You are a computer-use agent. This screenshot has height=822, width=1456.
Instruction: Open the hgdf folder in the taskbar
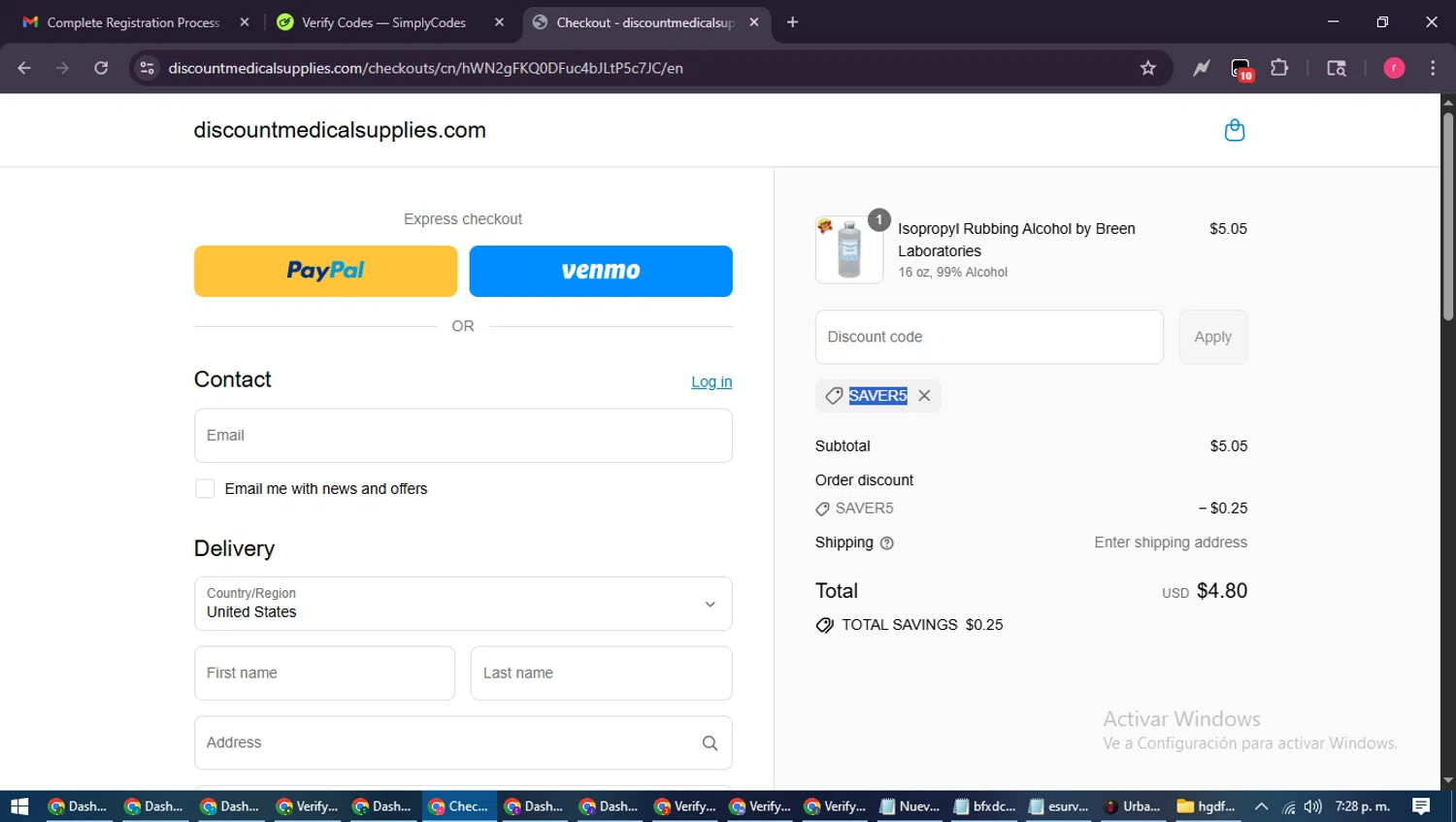pos(1208,806)
